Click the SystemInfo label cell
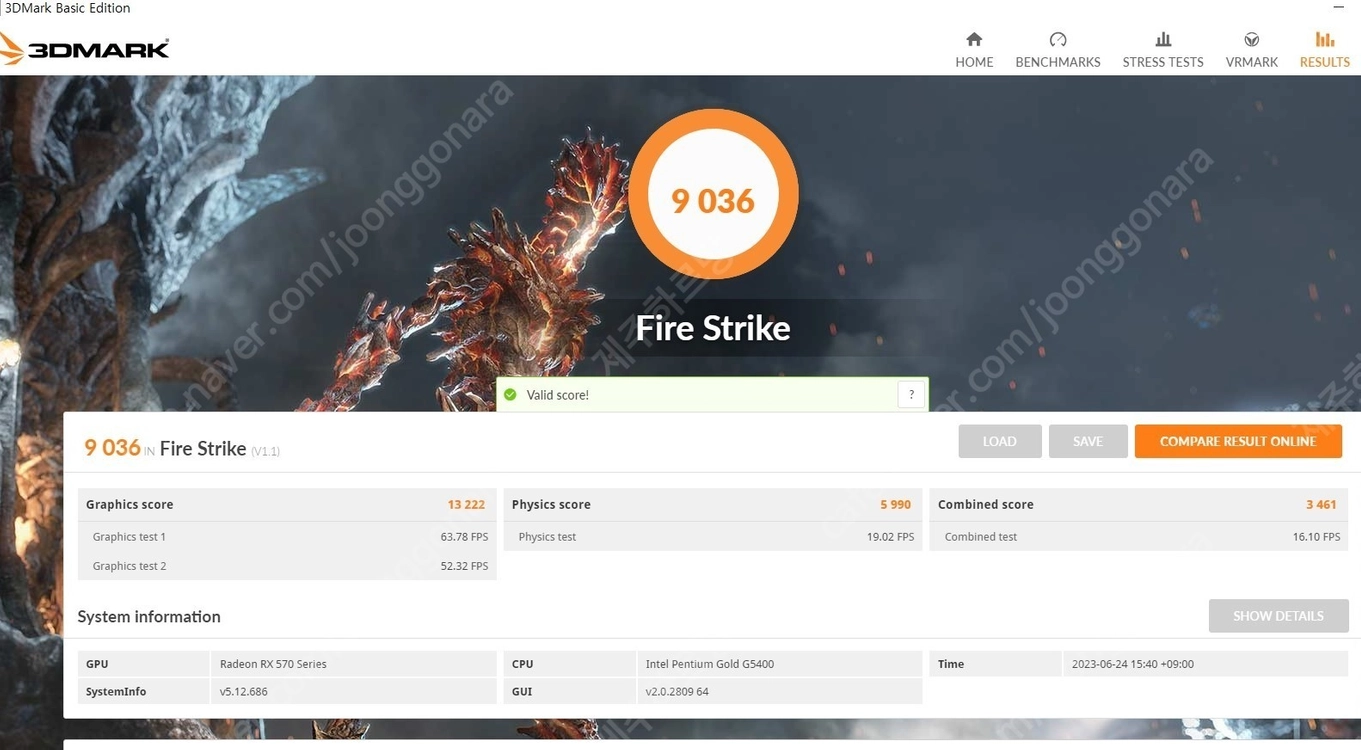Screen dimensions: 1361x750 pyautogui.click(x=144, y=692)
